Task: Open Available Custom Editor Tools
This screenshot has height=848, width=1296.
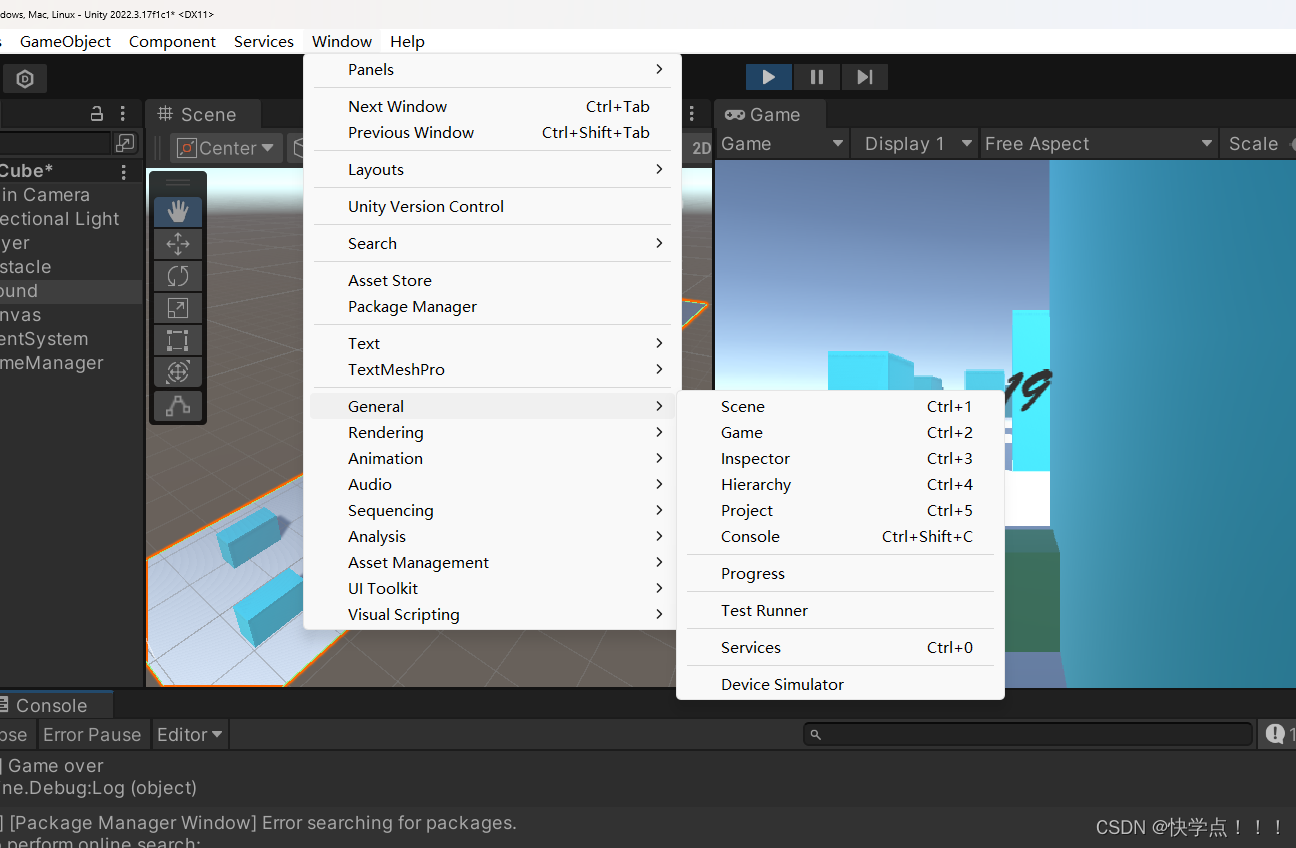Action: click(177, 404)
